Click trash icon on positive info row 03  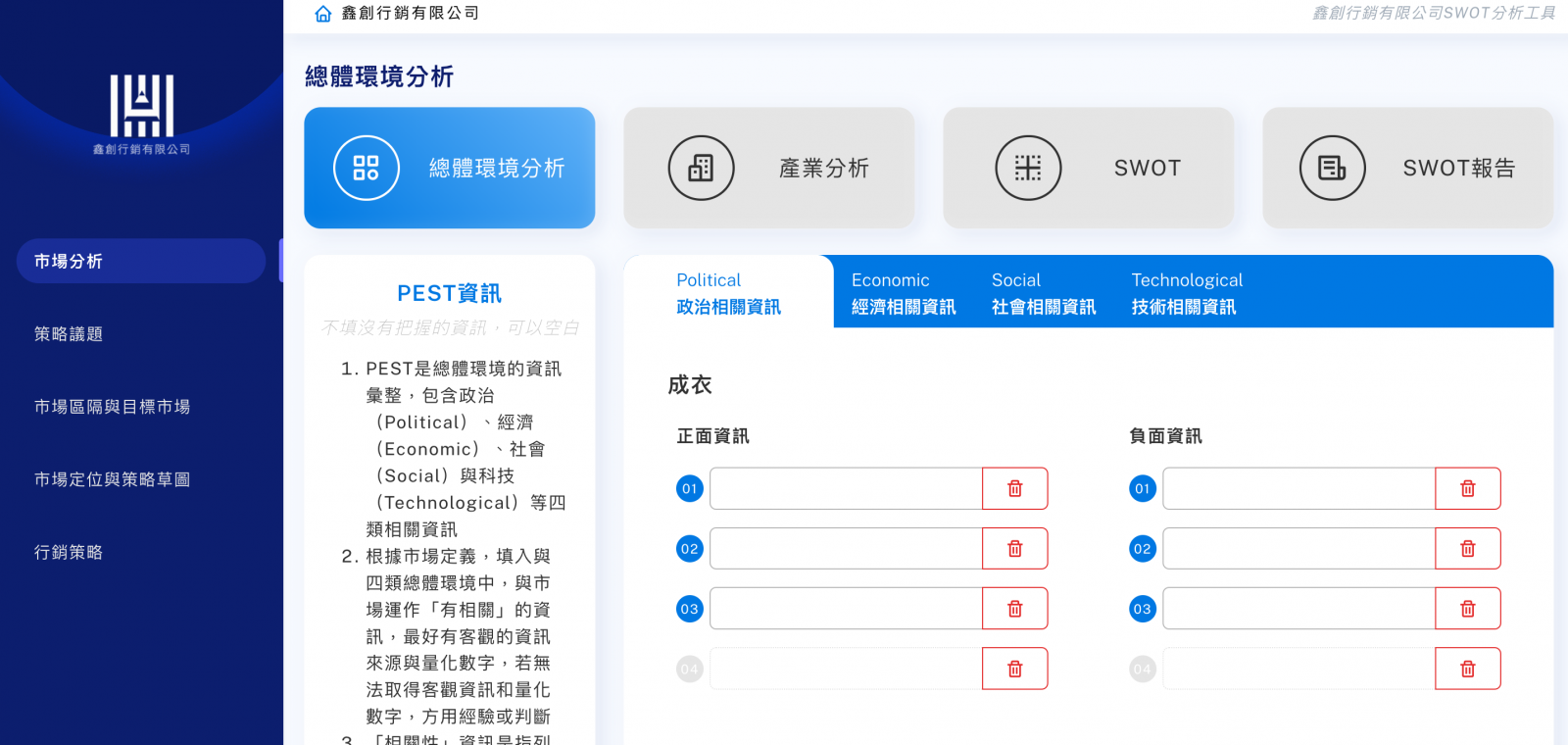tap(1014, 609)
